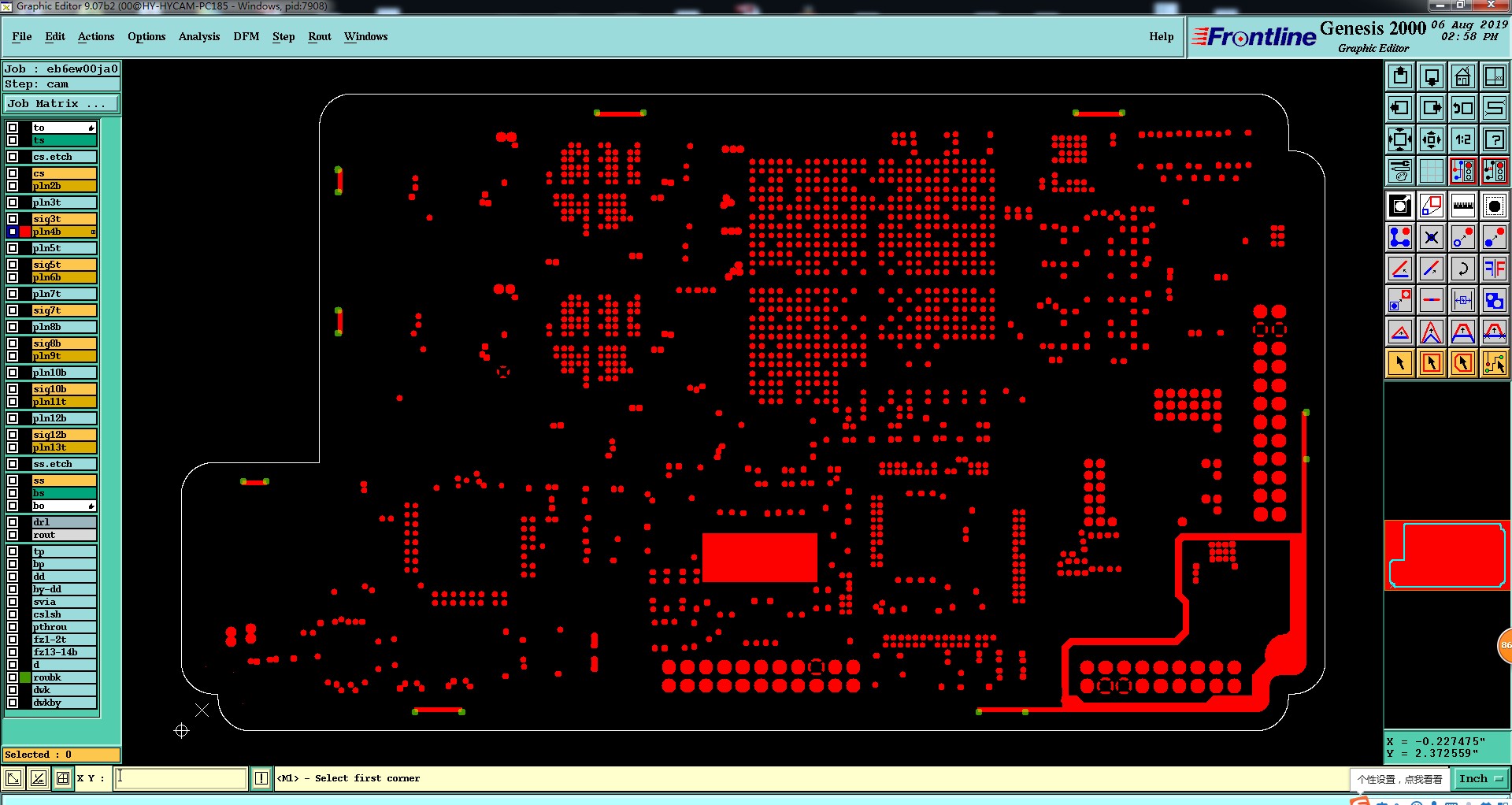Toggle display checkbox for layer hy-dd

click(x=13, y=589)
